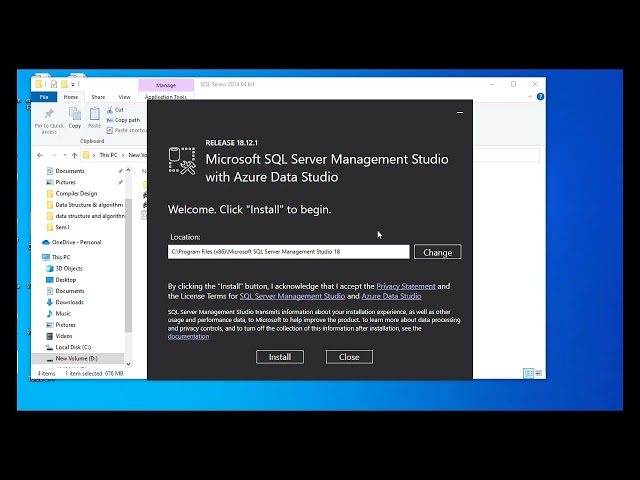Click the SSMS database tools logo icon
Screen dimensions: 640x480
[182, 161]
